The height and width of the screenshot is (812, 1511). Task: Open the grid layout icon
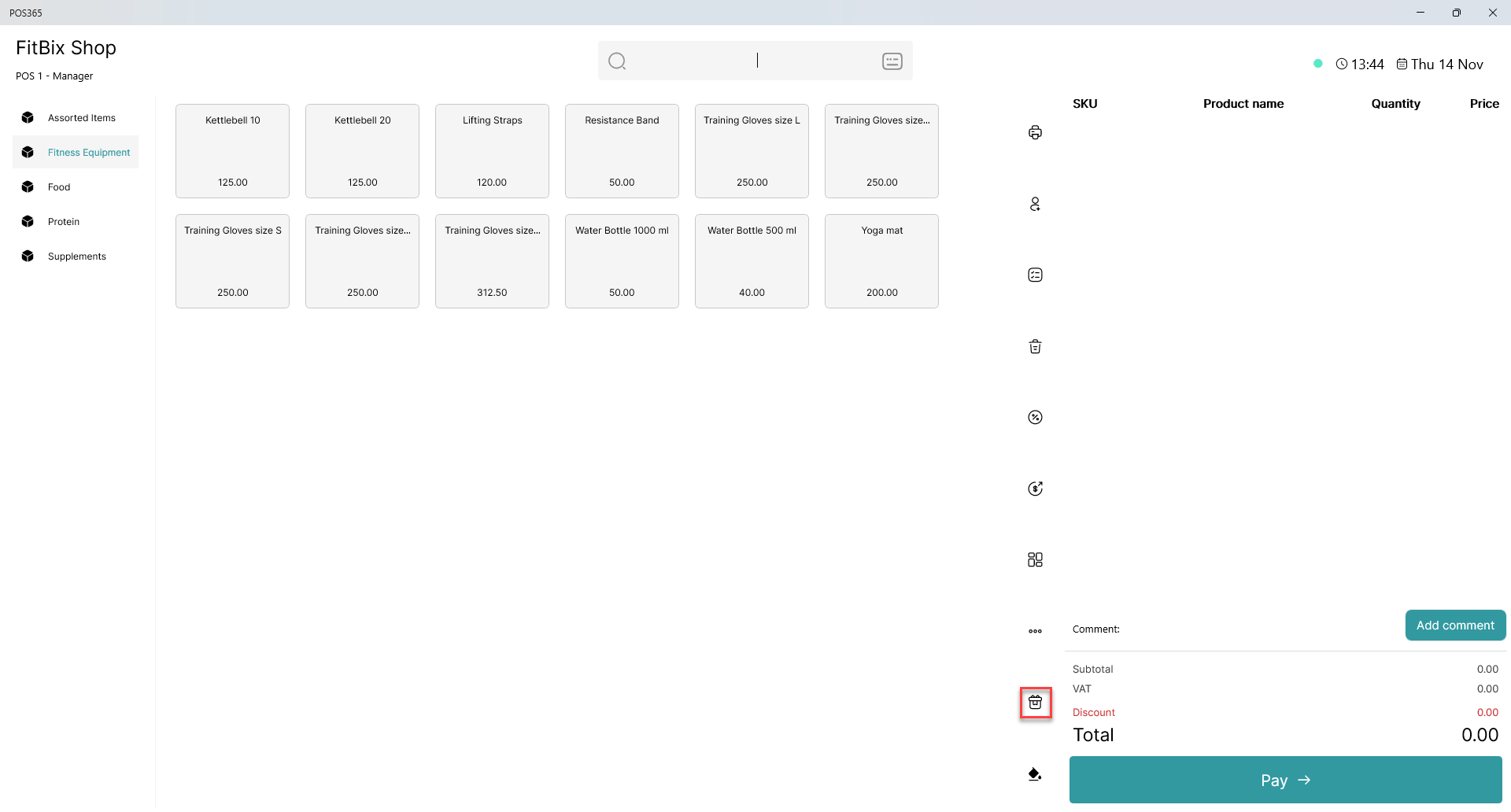(x=1035, y=559)
